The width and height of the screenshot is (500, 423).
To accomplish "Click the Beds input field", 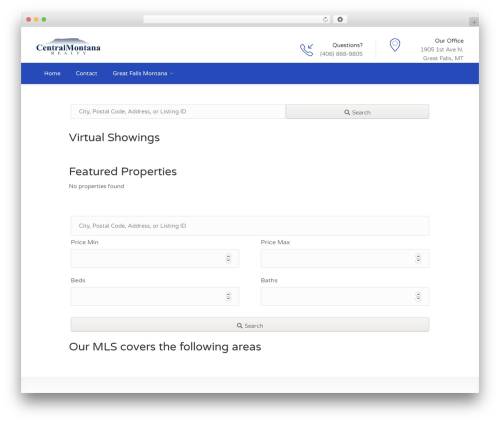I will coord(155,296).
